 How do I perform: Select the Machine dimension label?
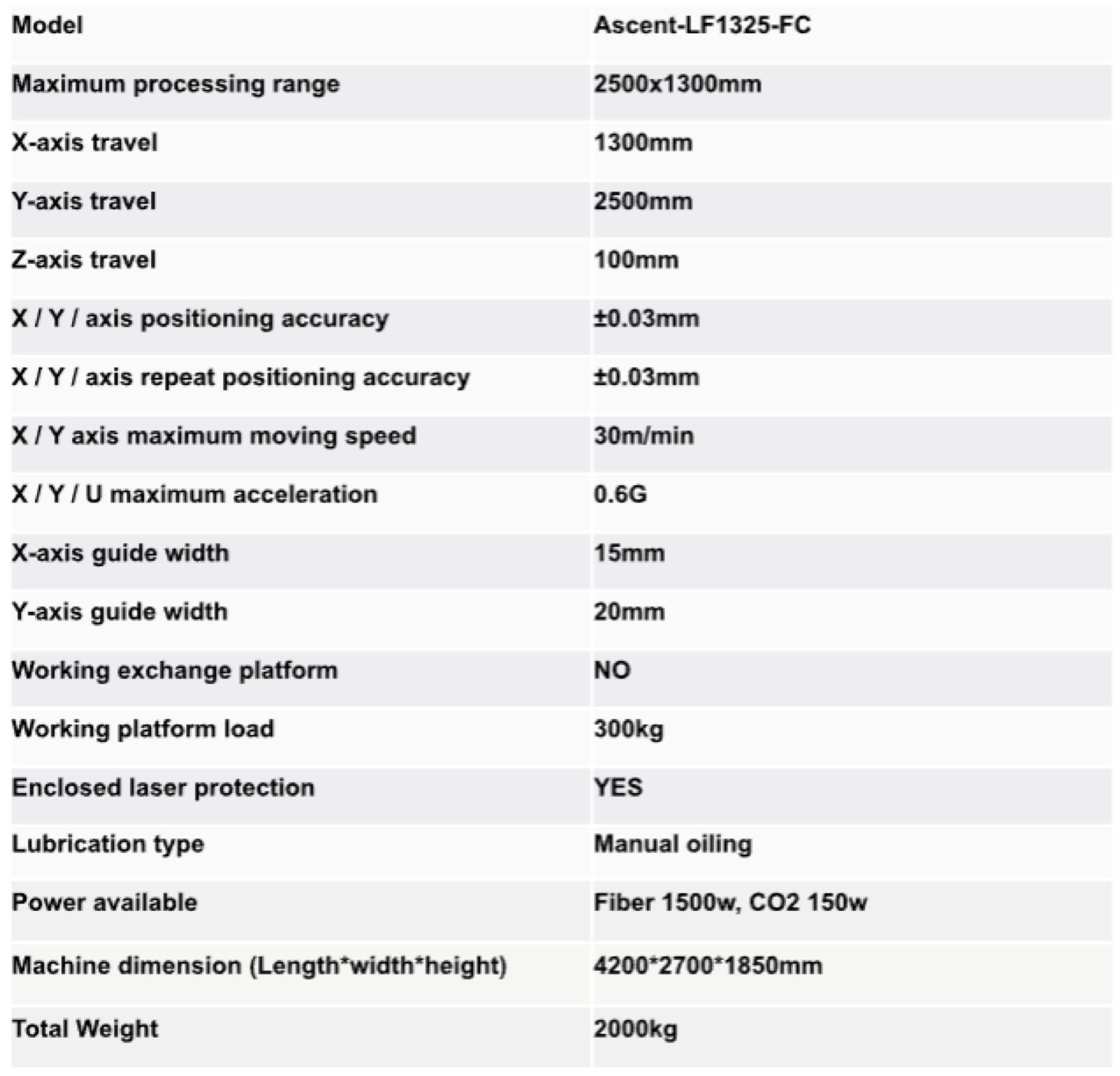pyautogui.click(x=259, y=967)
